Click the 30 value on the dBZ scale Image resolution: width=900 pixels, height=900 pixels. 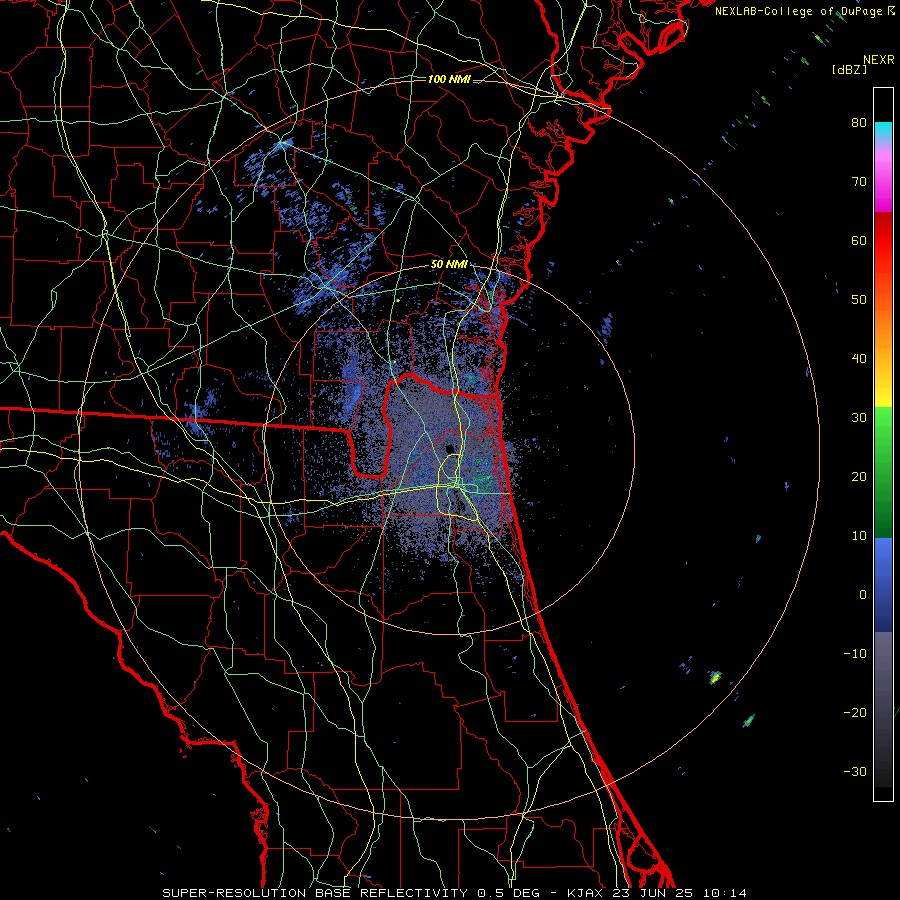859,417
